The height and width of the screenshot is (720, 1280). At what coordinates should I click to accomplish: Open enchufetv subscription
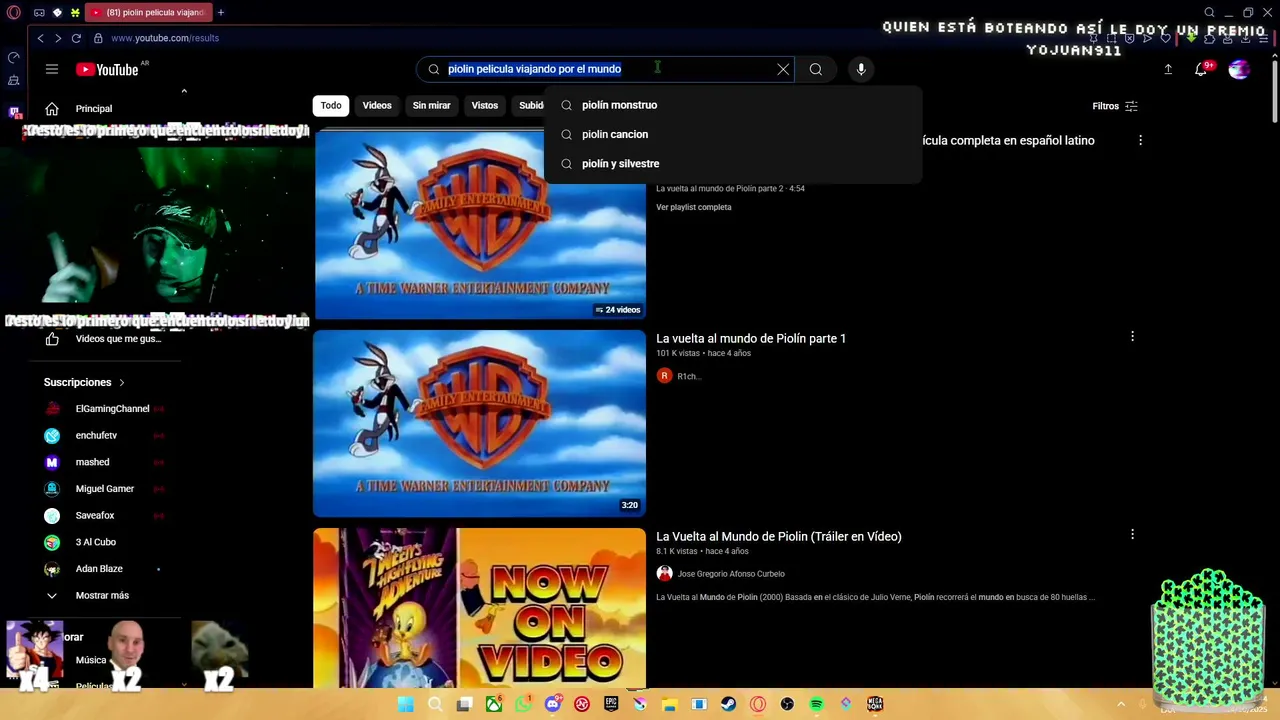[x=104, y=435]
